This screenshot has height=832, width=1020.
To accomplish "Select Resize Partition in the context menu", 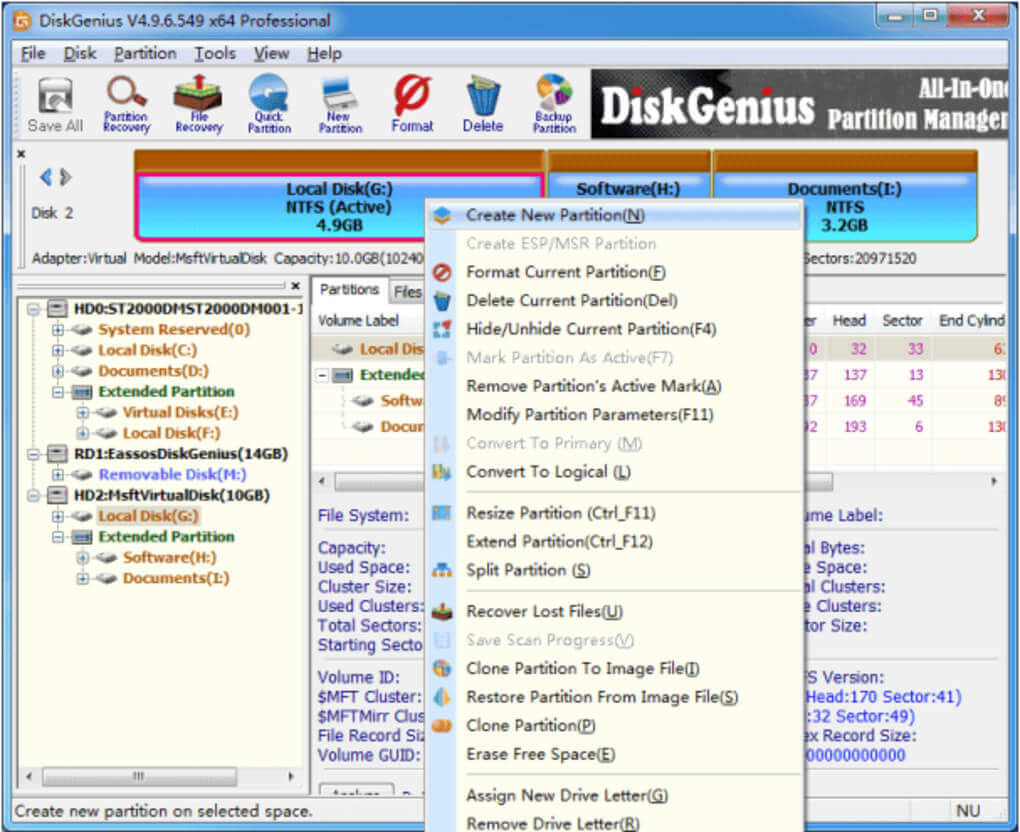I will (x=558, y=512).
